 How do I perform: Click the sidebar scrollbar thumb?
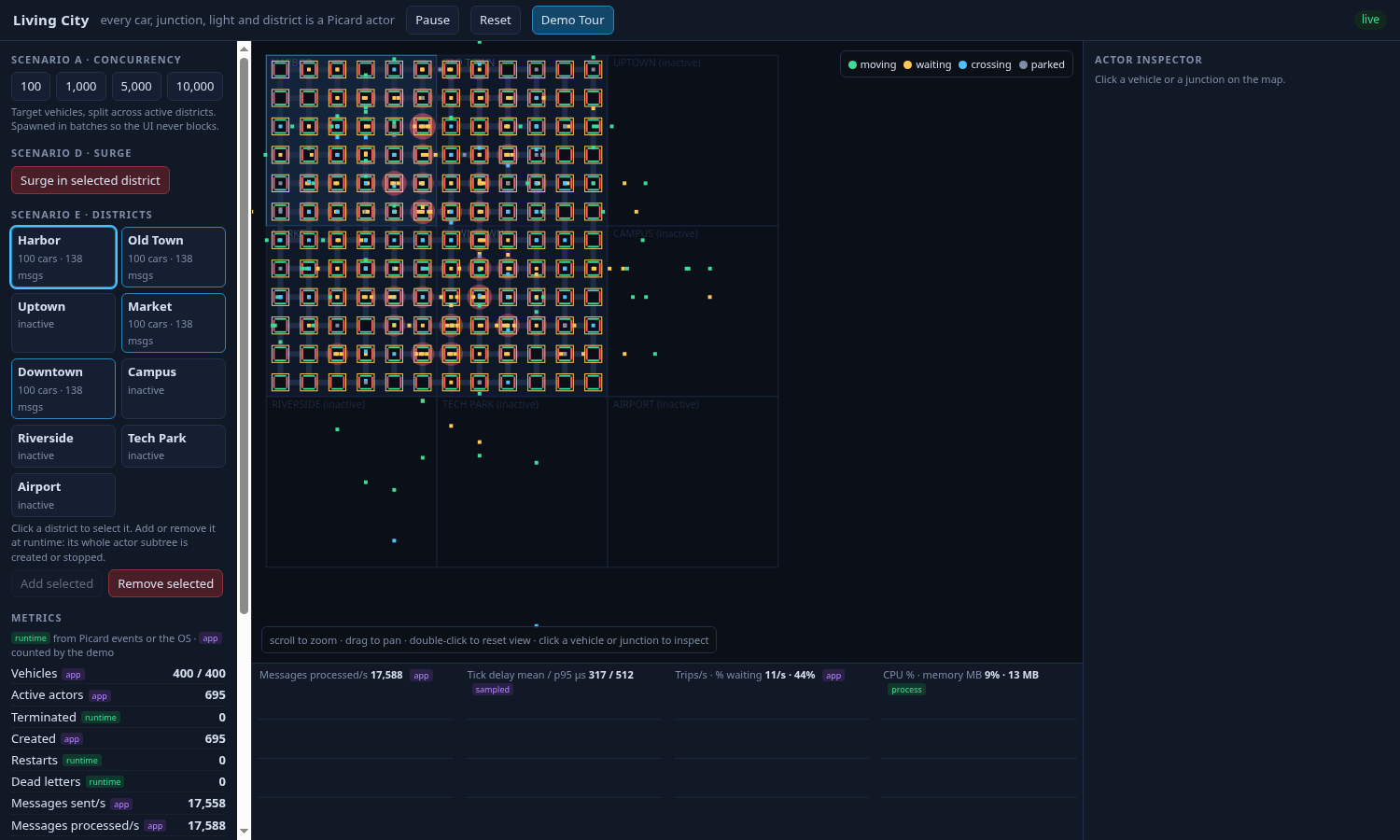pyautogui.click(x=244, y=336)
